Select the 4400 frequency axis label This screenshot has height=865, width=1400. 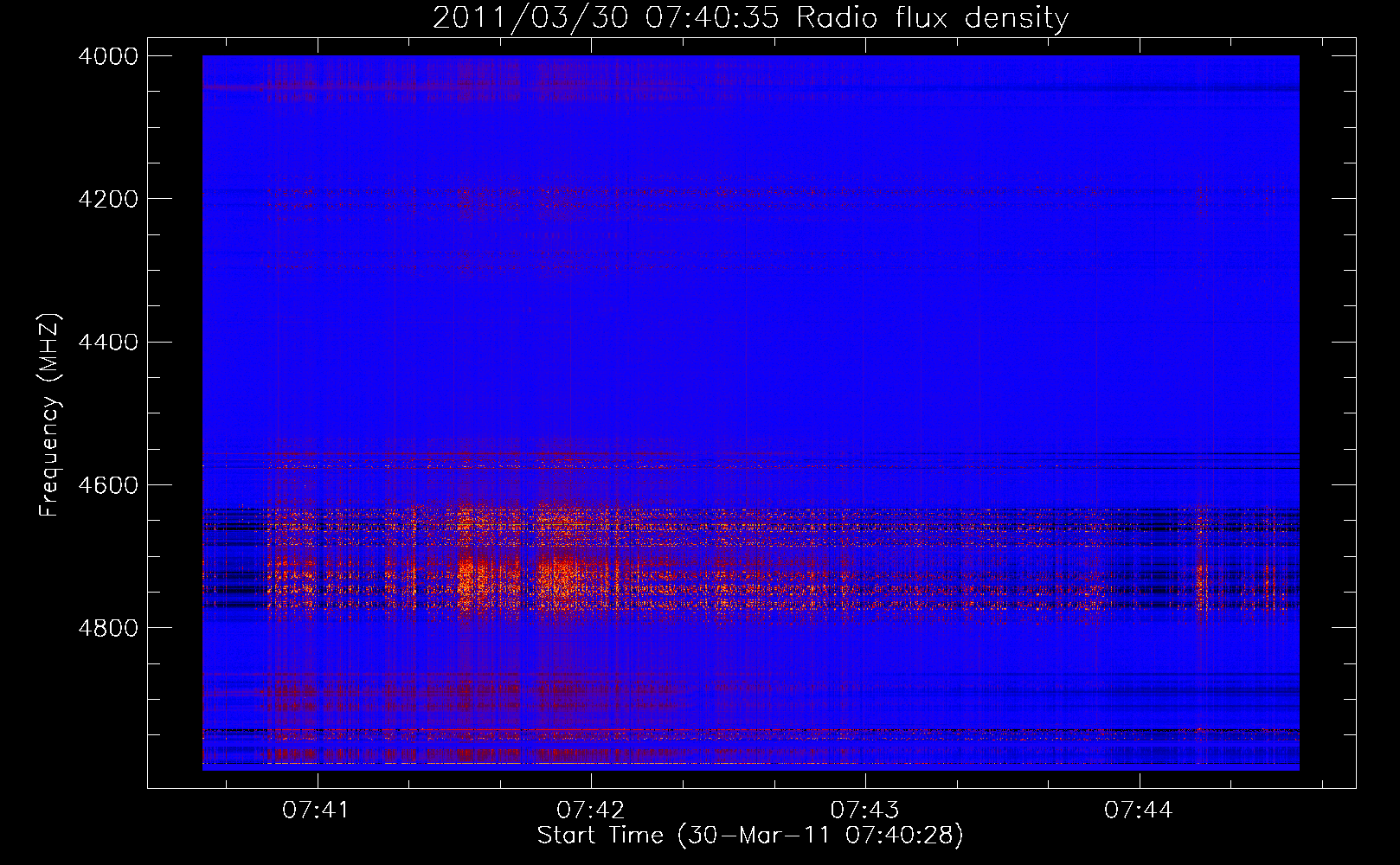coord(107,343)
